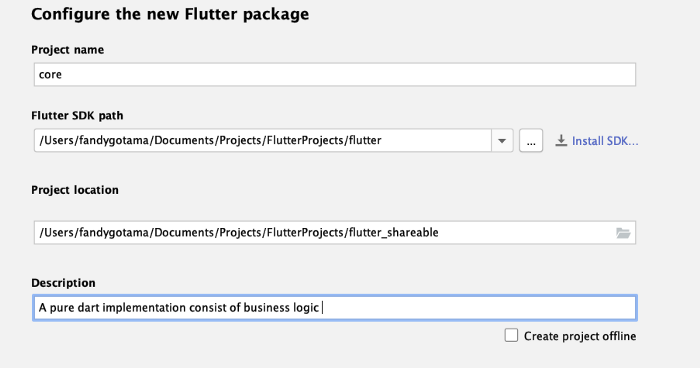Browse for SDK with the ellipsis button

531,141
